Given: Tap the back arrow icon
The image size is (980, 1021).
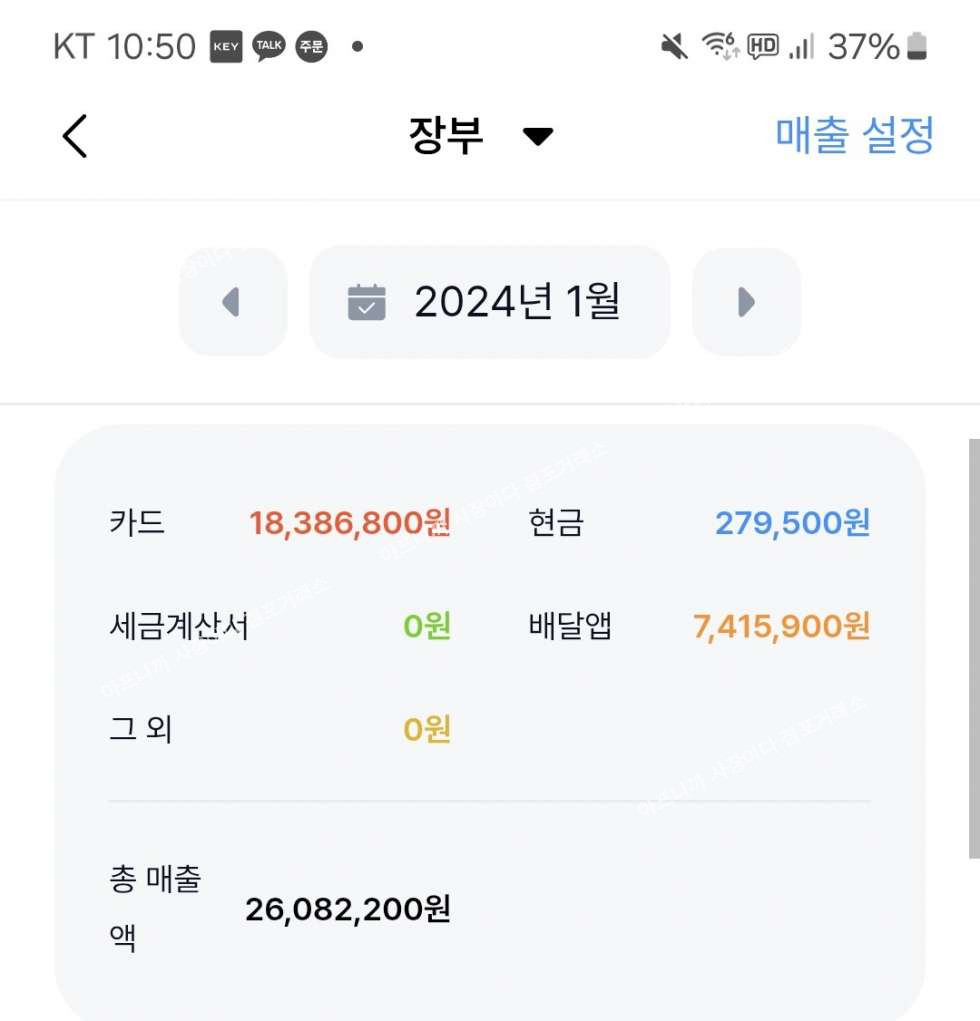Looking at the screenshot, I should 76,136.
